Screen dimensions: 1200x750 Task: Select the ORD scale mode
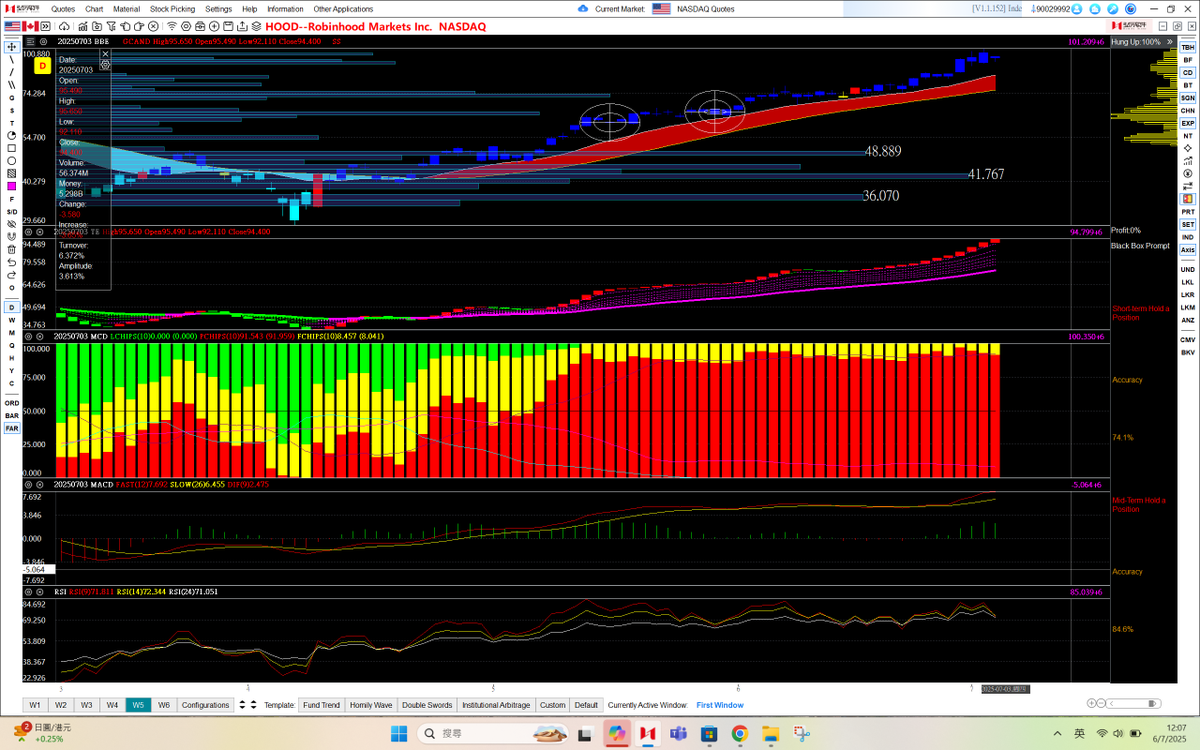(12, 402)
